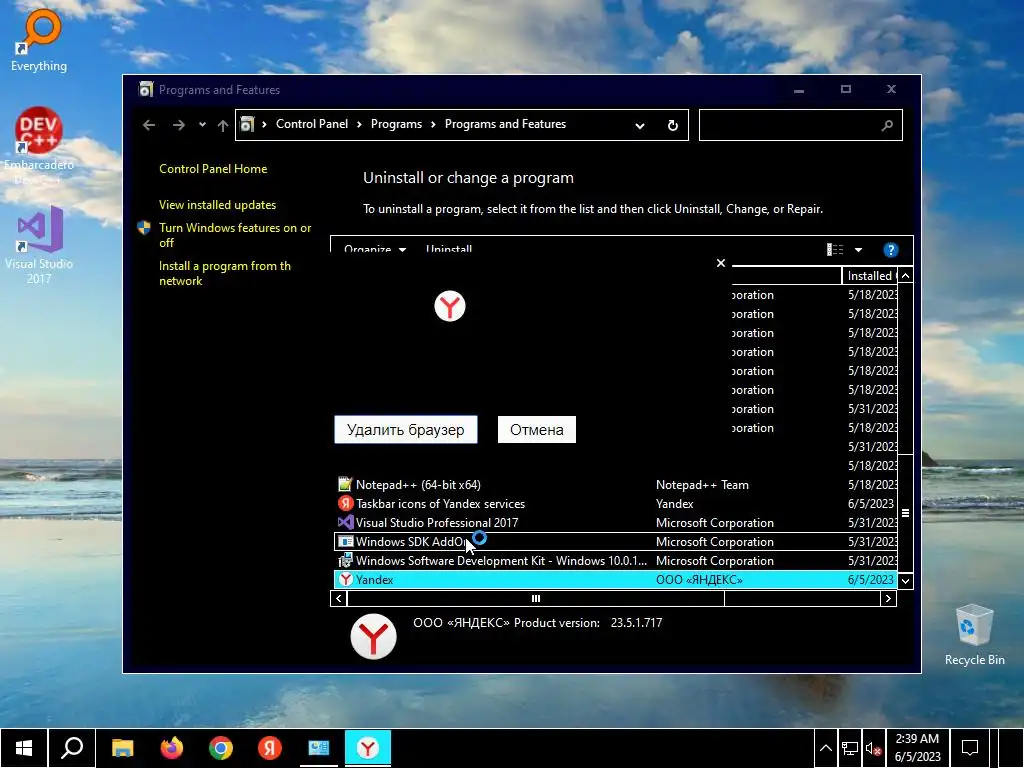Show hidden system tray icons
This screenshot has width=1024, height=768.
click(x=825, y=748)
